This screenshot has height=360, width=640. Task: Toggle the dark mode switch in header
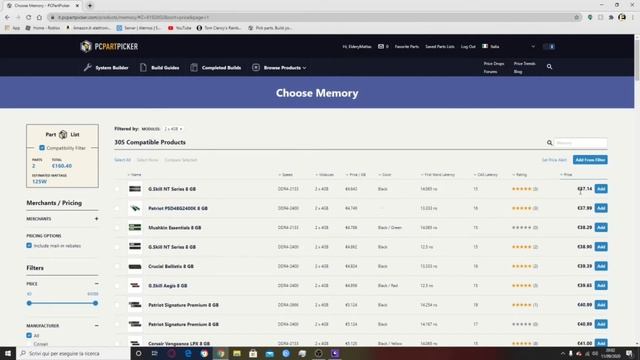click(549, 47)
